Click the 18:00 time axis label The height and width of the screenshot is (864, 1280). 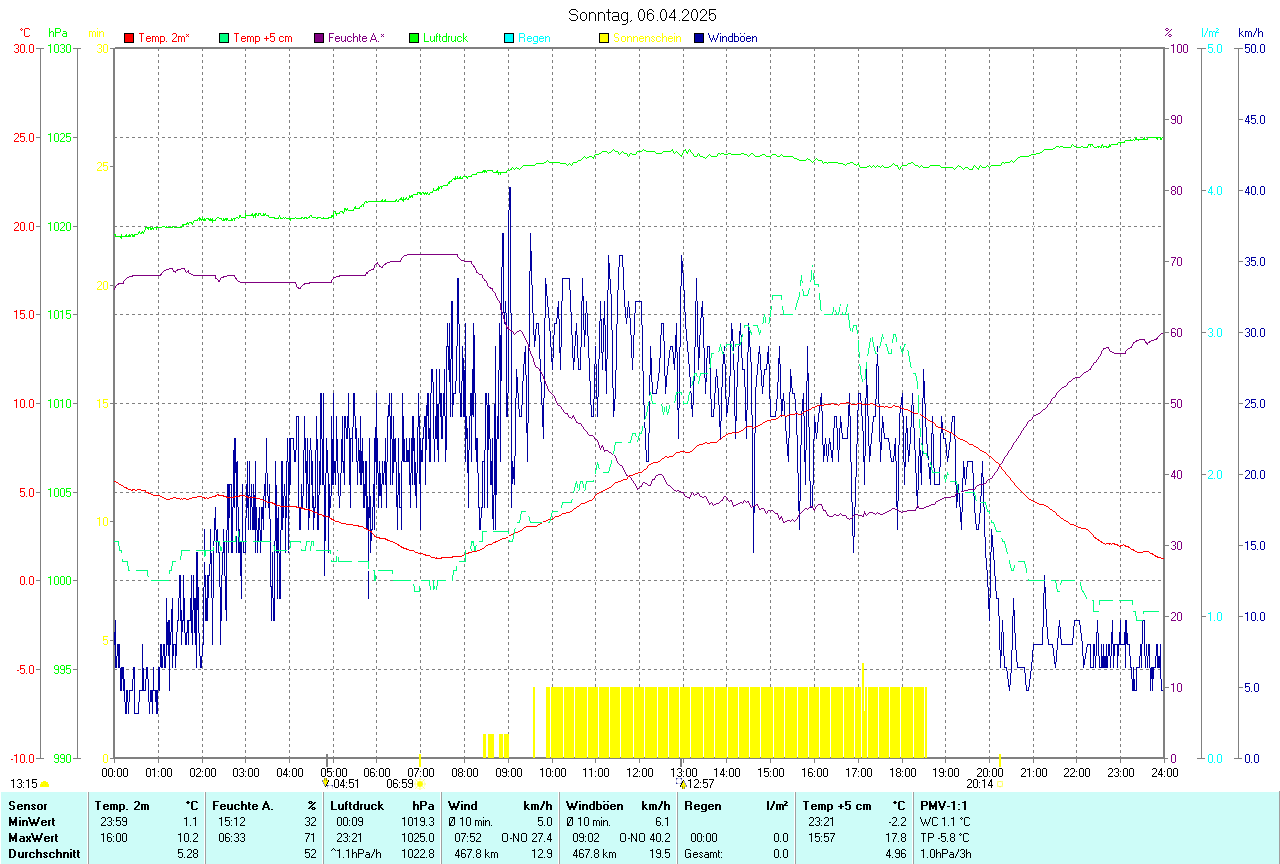(902, 772)
